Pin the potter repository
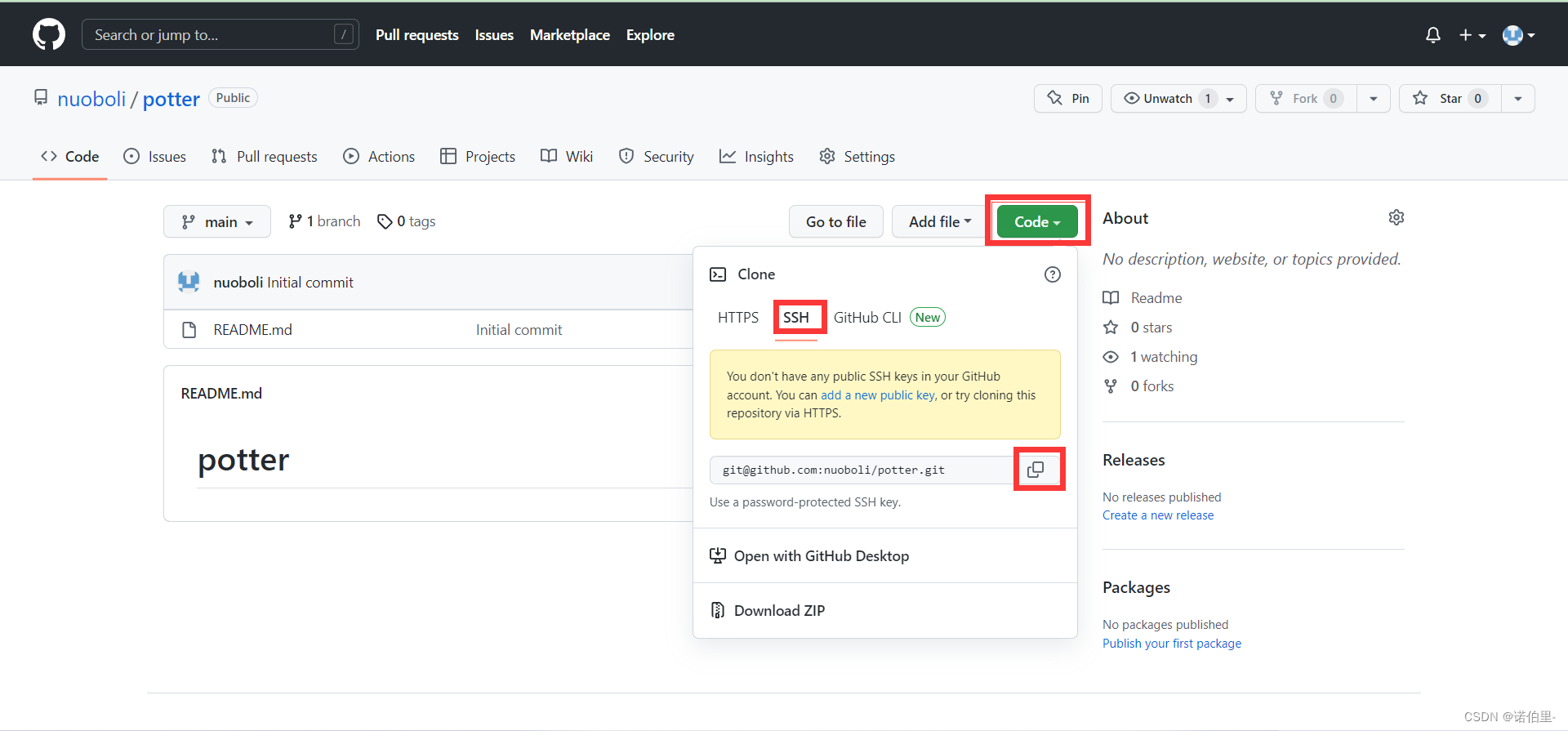Viewport: 1568px width, 731px height. pos(1067,99)
